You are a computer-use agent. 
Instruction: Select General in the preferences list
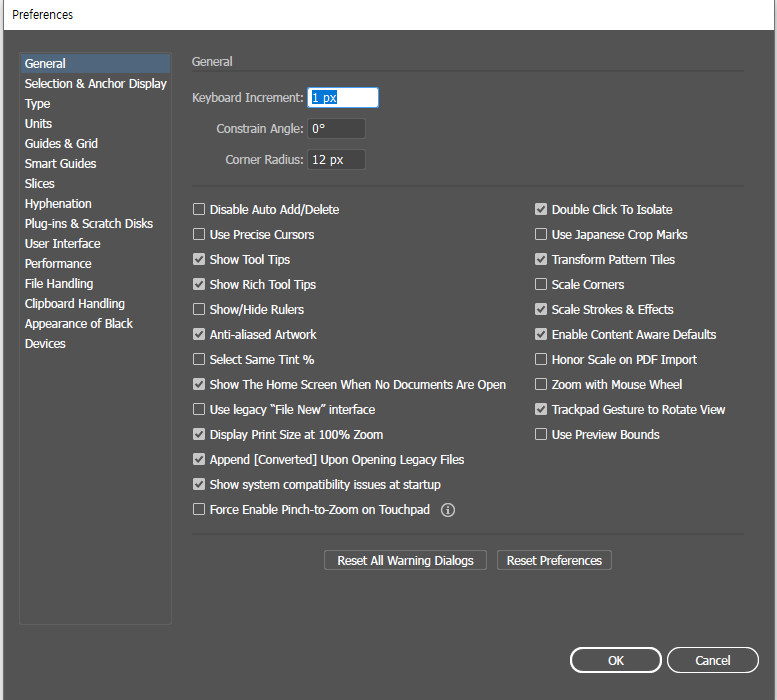96,63
